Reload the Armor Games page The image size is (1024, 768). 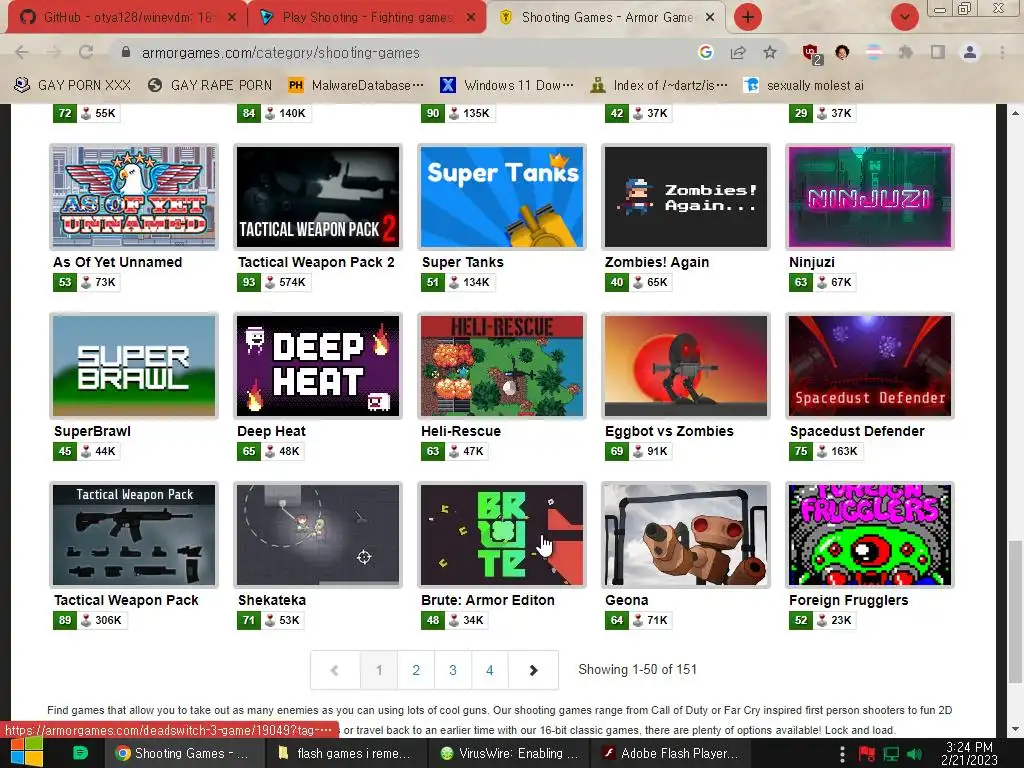pyautogui.click(x=86, y=52)
